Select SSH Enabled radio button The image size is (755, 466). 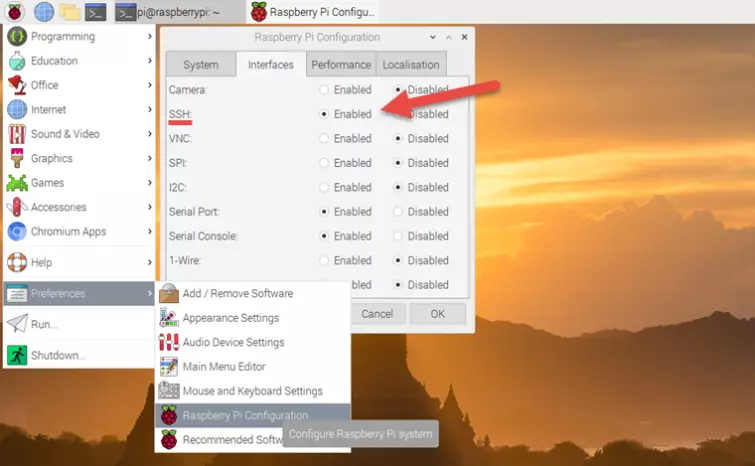coord(324,114)
